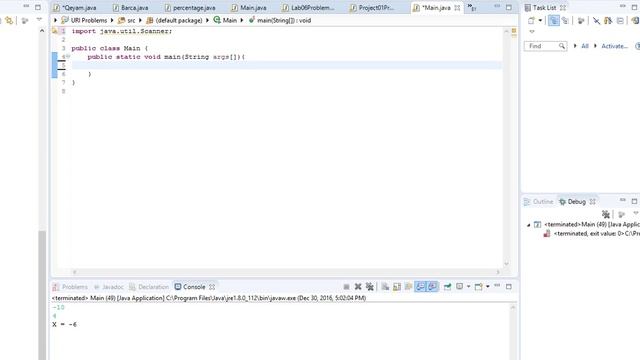
Task: Switch to the Declaration tab
Action: 149,287
